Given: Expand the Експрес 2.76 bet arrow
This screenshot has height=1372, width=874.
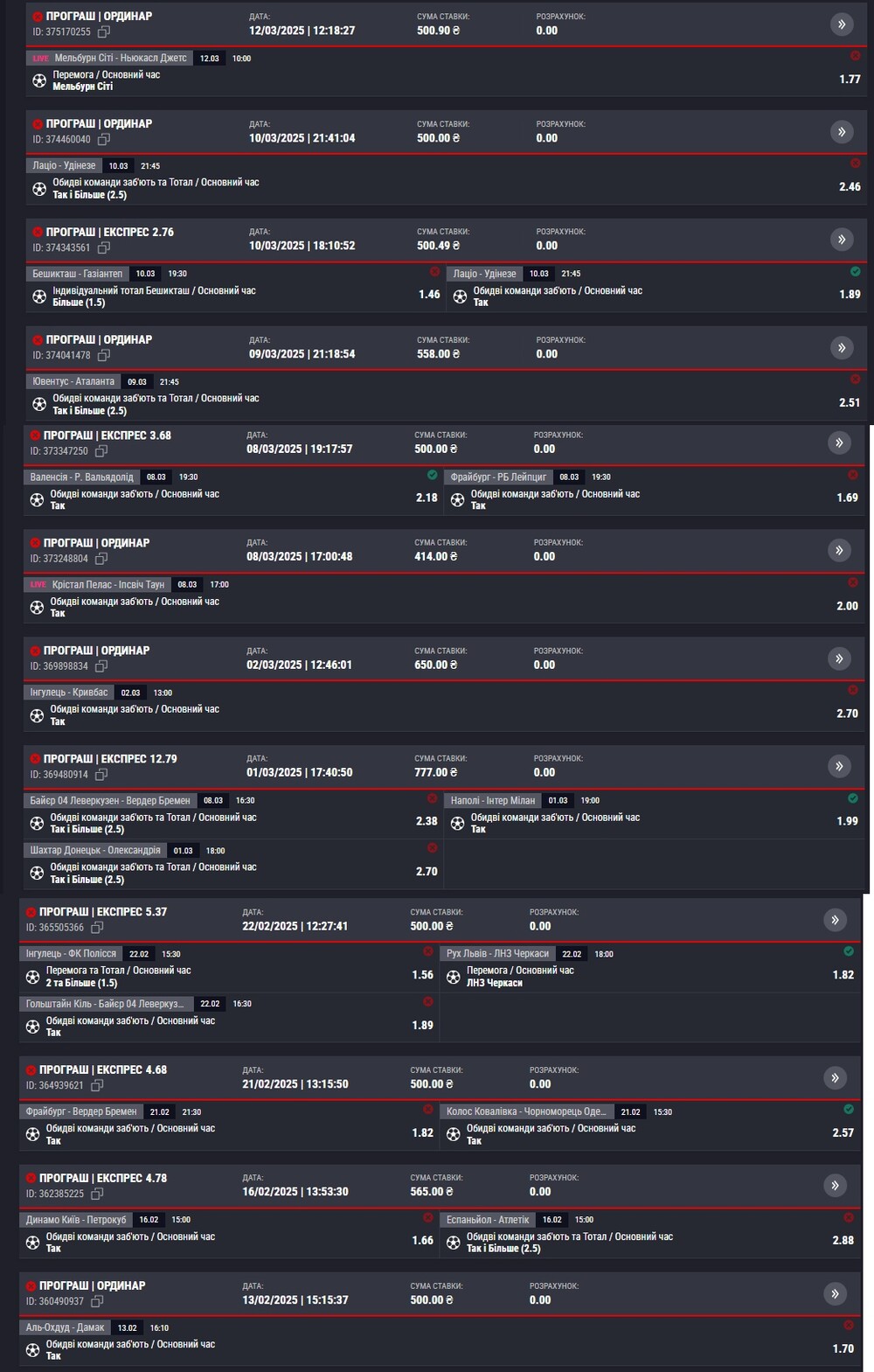Looking at the screenshot, I should click(x=842, y=240).
